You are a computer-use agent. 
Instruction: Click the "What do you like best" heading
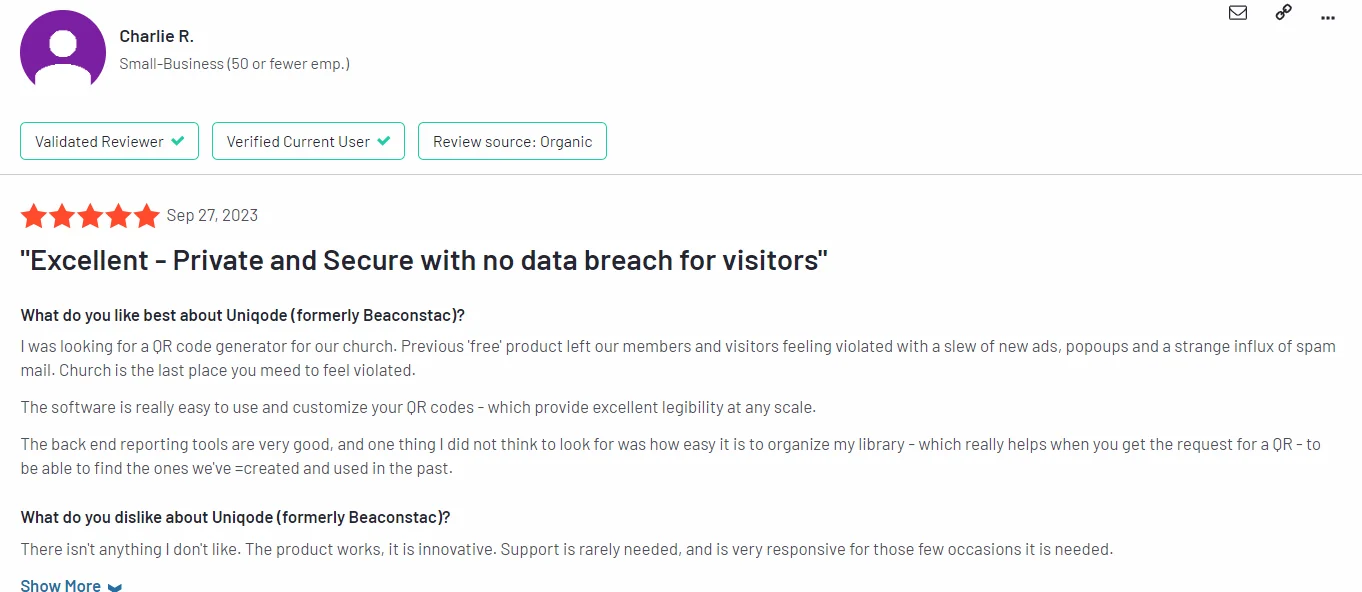243,315
